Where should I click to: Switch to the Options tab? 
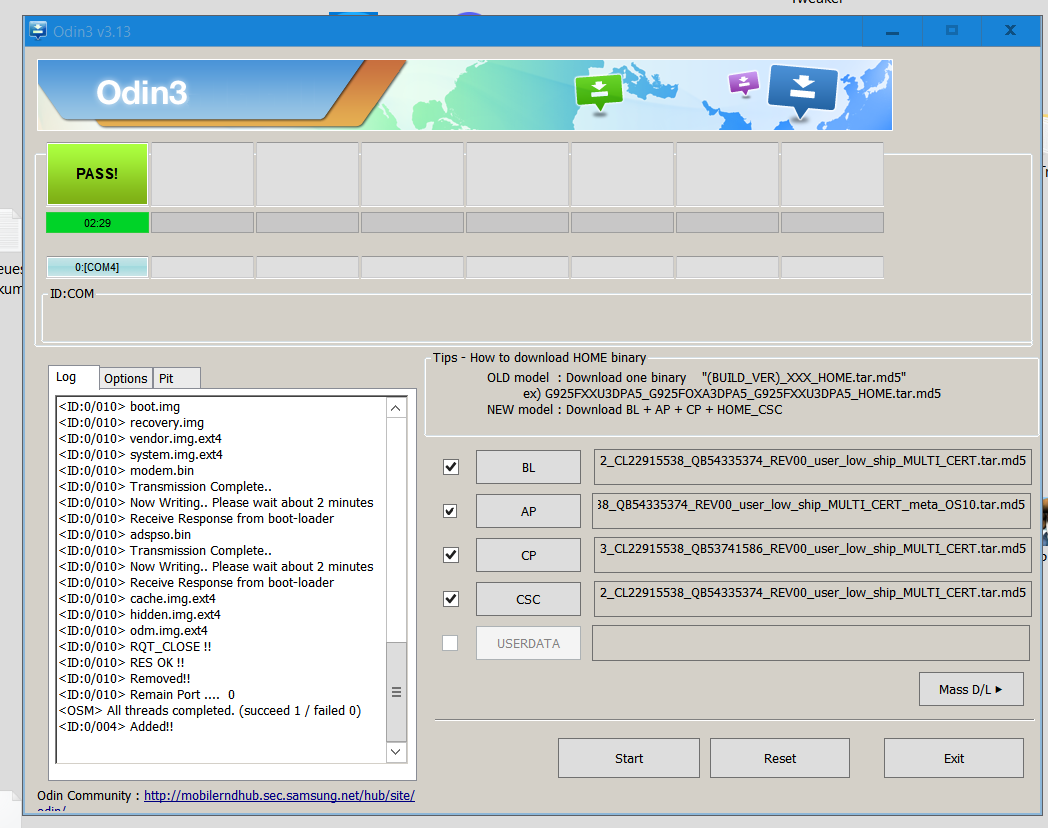(126, 378)
